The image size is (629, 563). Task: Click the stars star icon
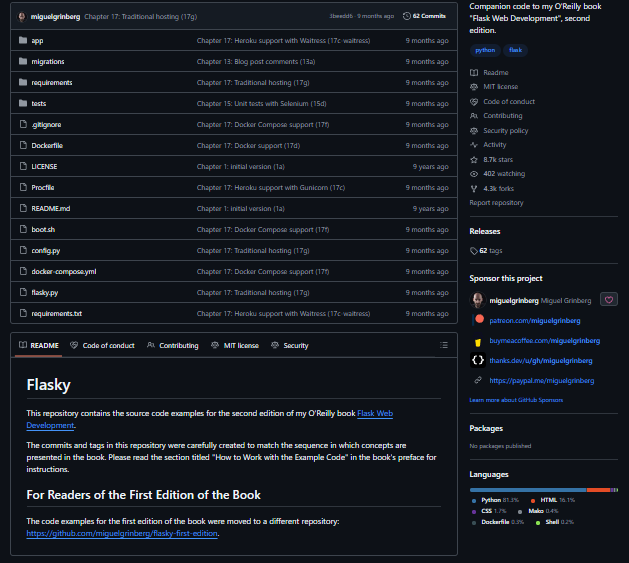(474, 160)
